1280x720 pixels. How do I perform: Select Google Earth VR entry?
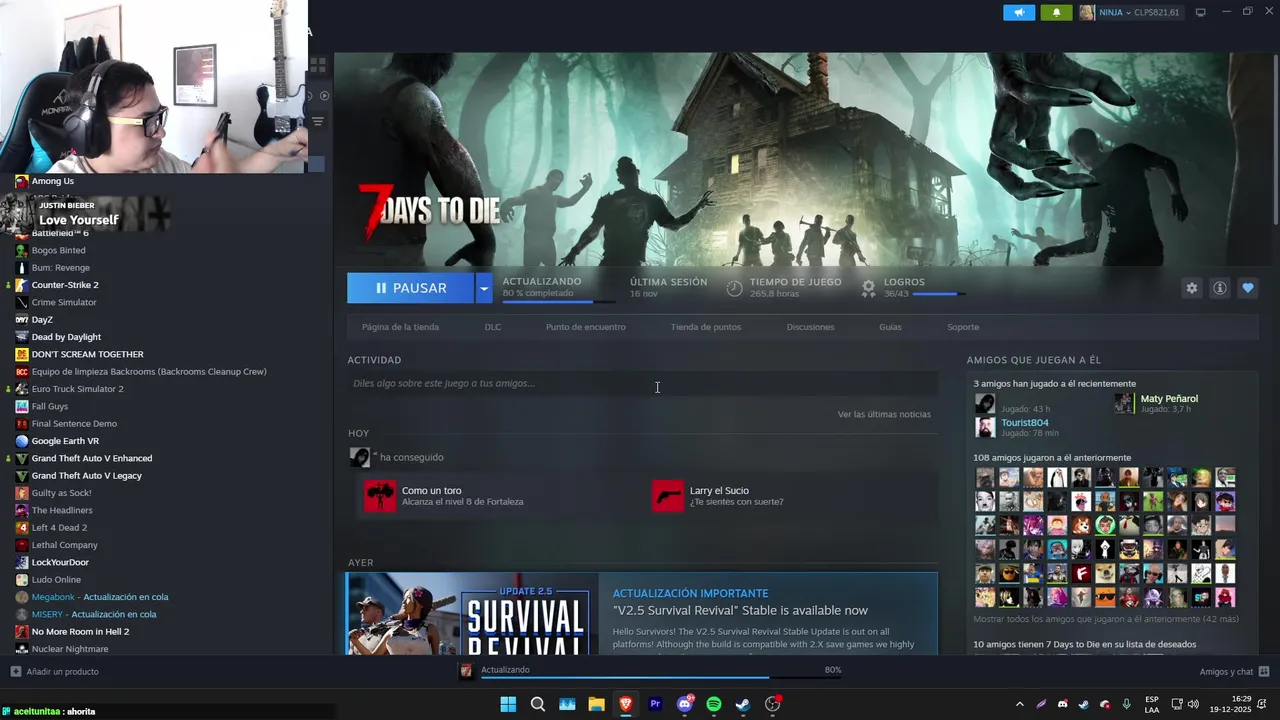[x=65, y=441]
